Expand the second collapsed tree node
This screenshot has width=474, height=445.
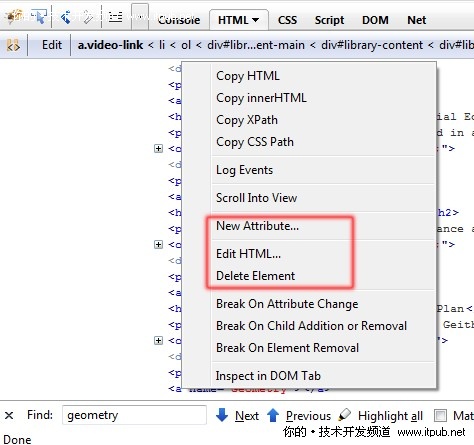(x=159, y=244)
